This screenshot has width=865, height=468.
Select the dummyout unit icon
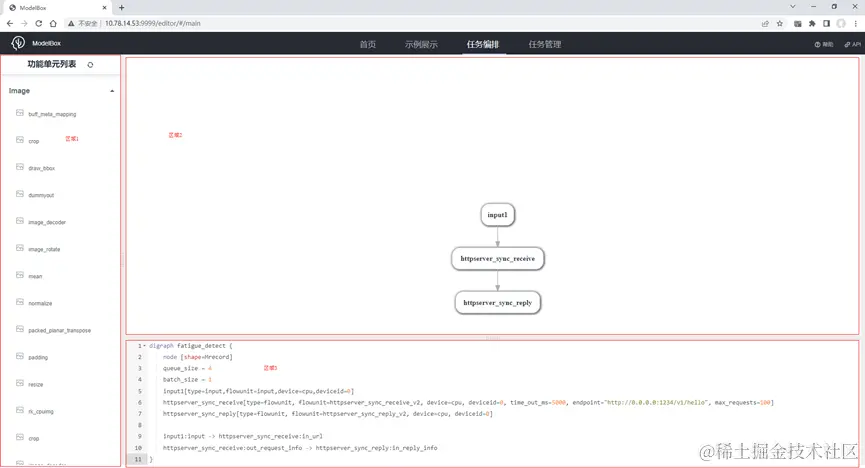[20, 194]
